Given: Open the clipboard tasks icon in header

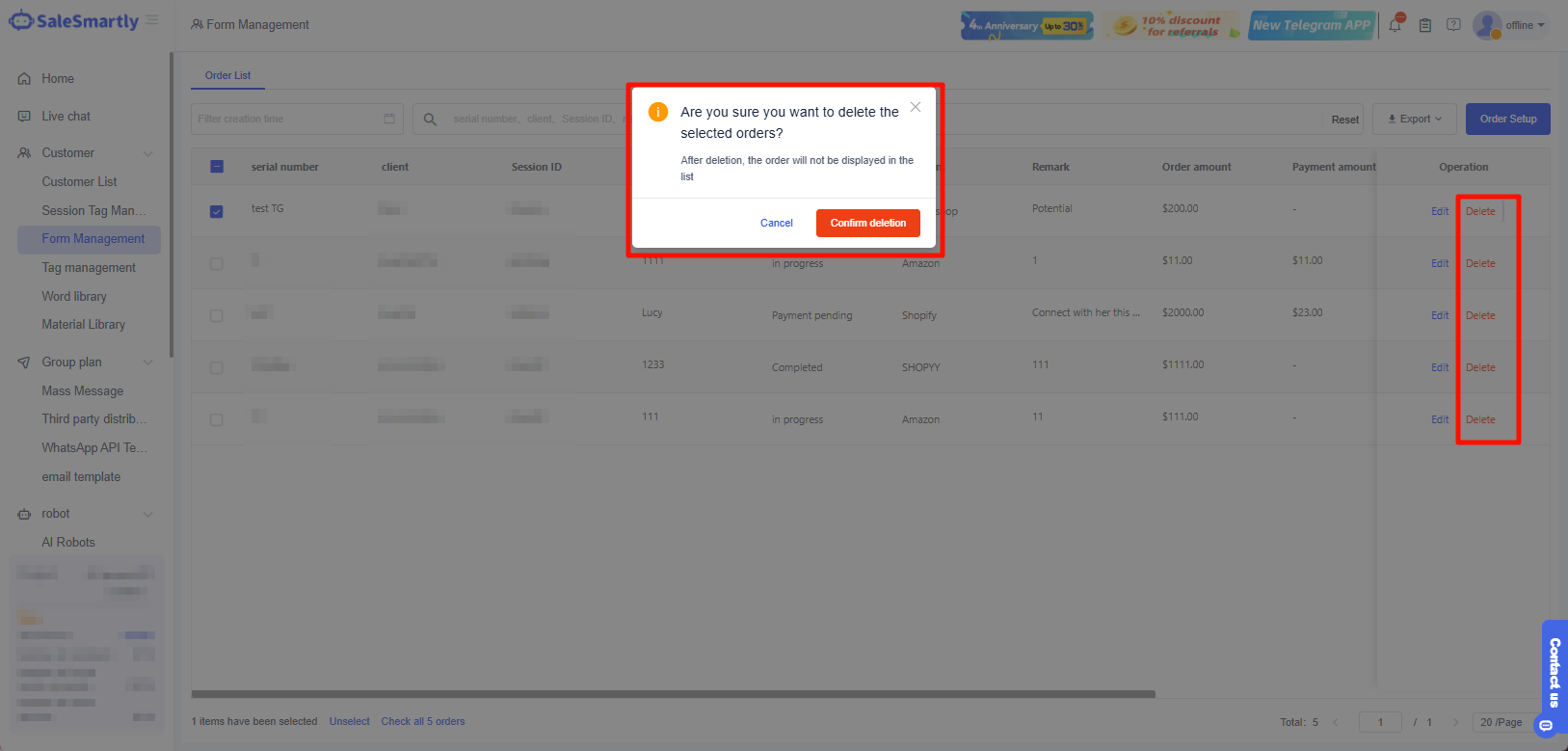Looking at the screenshot, I should (1424, 25).
